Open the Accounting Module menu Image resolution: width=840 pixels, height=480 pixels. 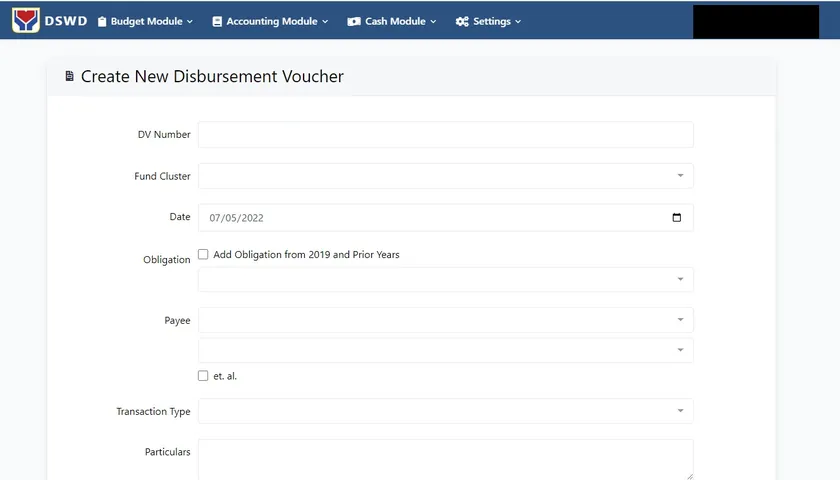[271, 21]
